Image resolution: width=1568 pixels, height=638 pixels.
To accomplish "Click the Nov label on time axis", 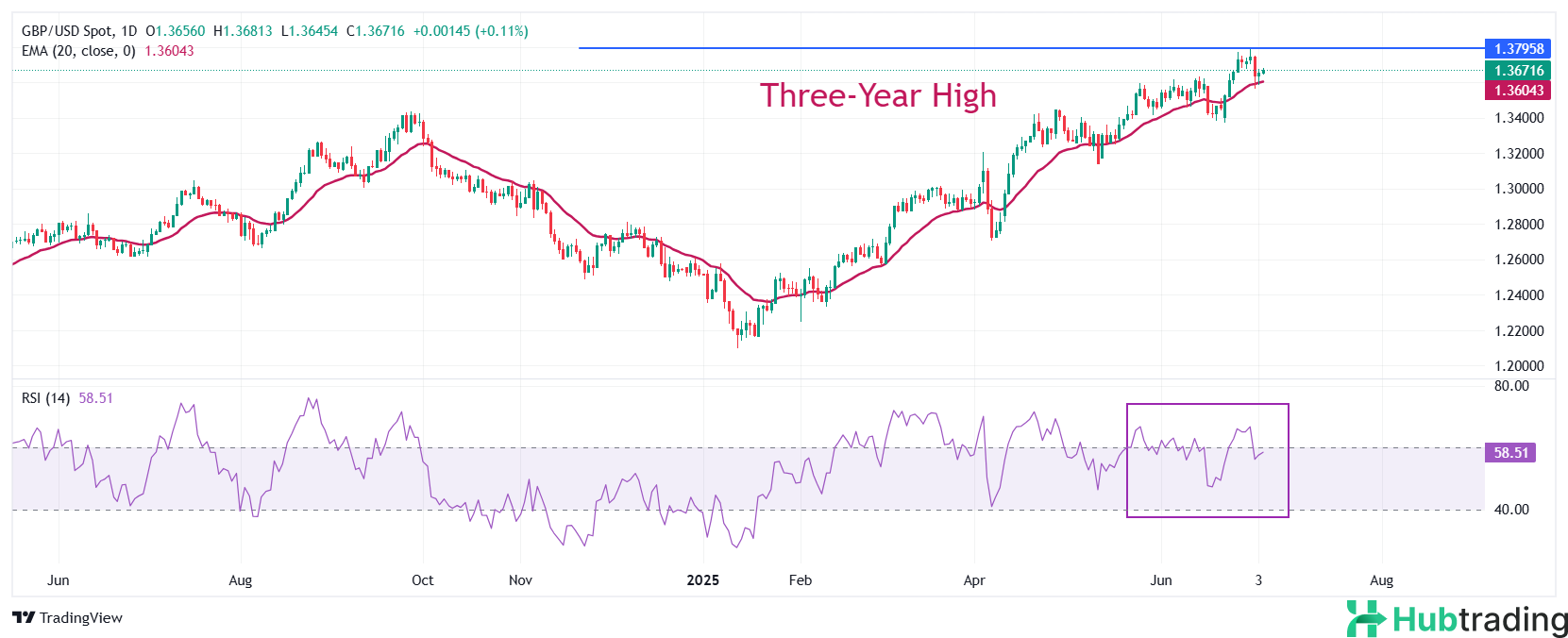I will pos(520,580).
